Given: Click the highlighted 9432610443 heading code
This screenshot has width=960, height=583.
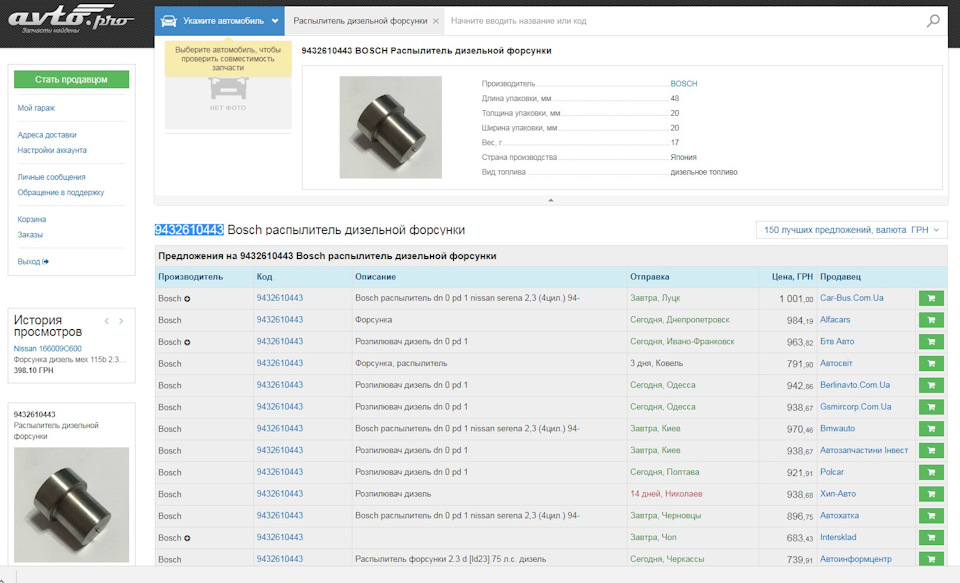Looking at the screenshot, I should 189,230.
